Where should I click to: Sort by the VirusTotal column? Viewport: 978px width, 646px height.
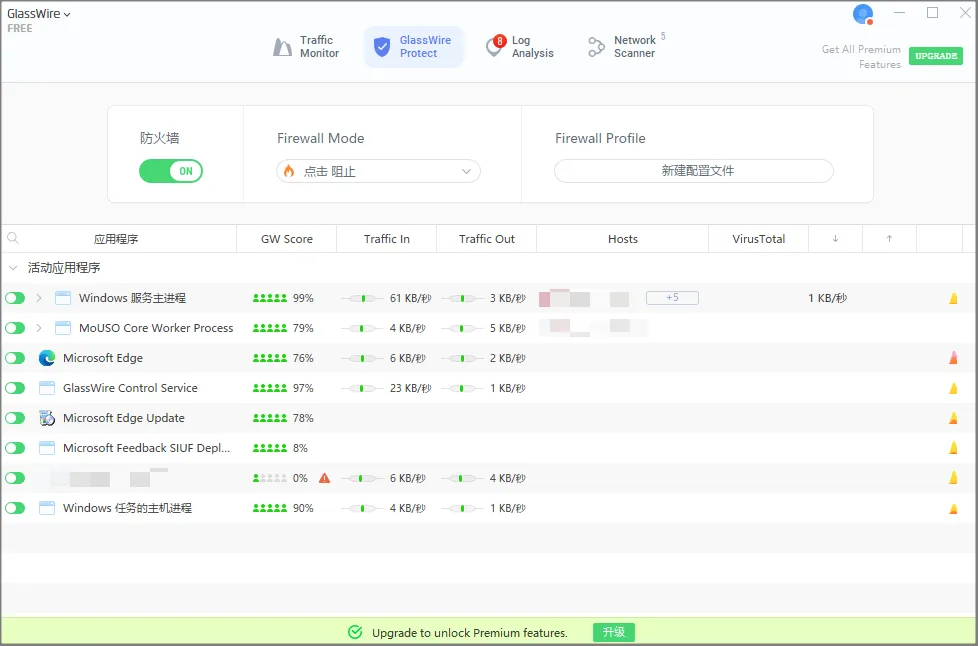coord(758,239)
